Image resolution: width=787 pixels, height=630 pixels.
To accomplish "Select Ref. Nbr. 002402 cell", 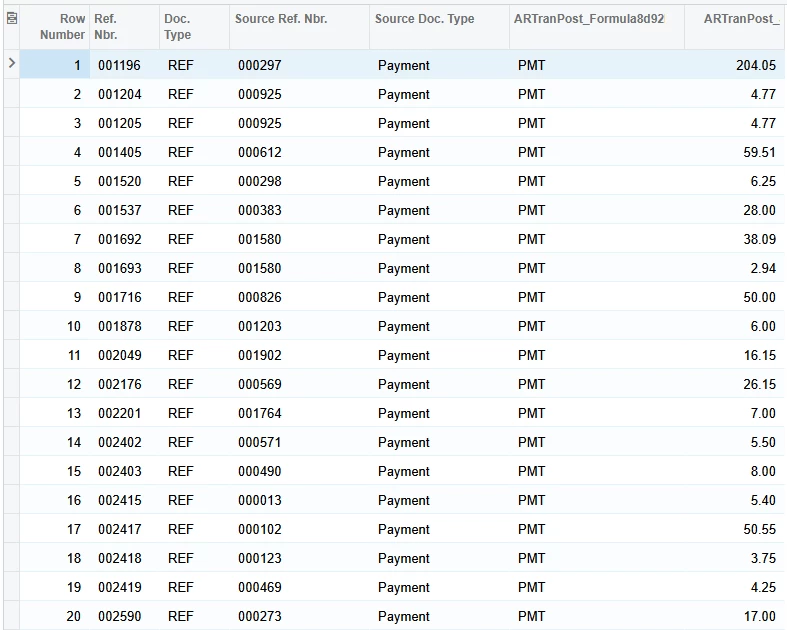I will 124,442.
